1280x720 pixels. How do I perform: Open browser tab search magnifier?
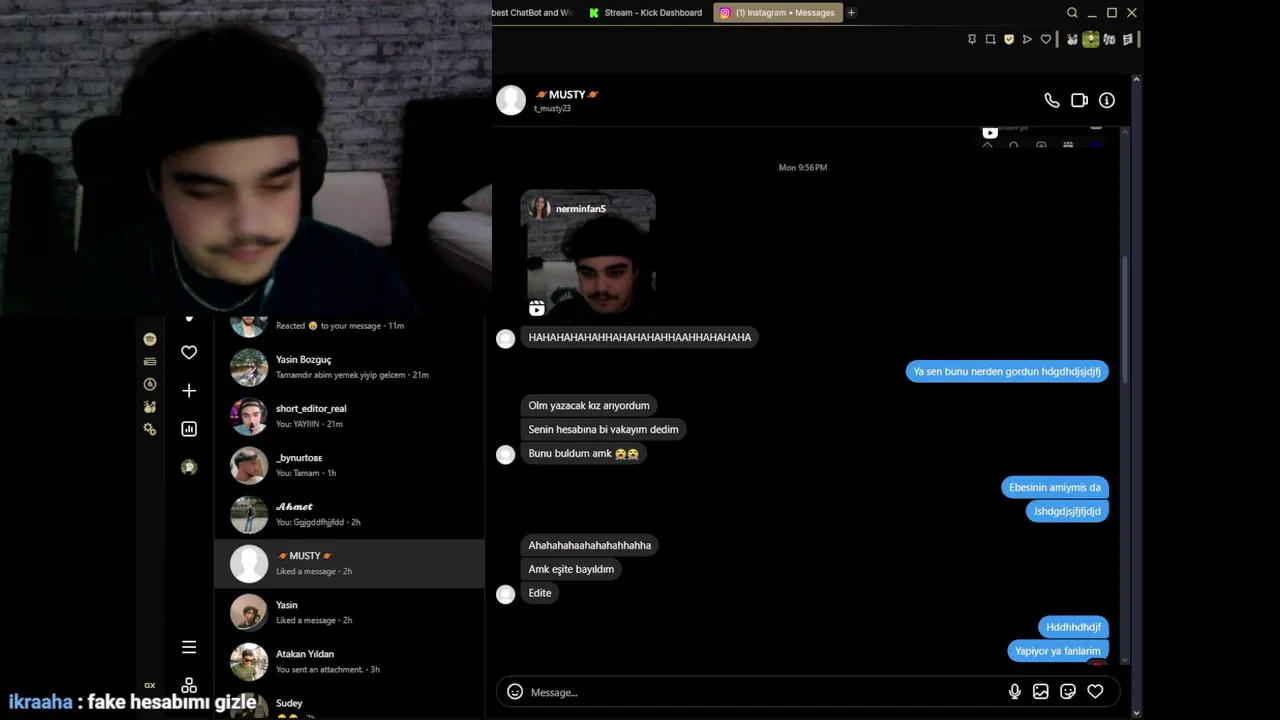pyautogui.click(x=1072, y=13)
